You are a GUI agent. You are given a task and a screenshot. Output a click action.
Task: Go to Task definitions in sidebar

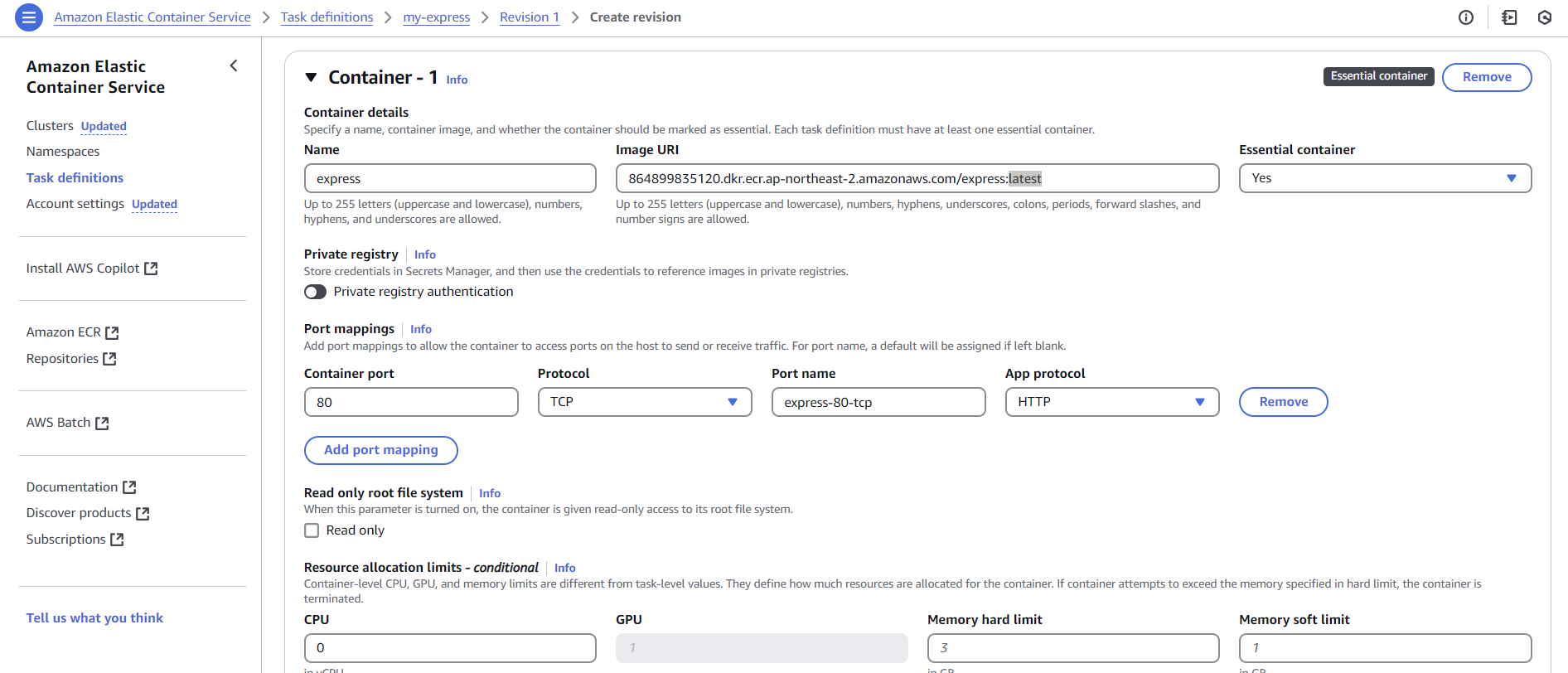pos(75,178)
